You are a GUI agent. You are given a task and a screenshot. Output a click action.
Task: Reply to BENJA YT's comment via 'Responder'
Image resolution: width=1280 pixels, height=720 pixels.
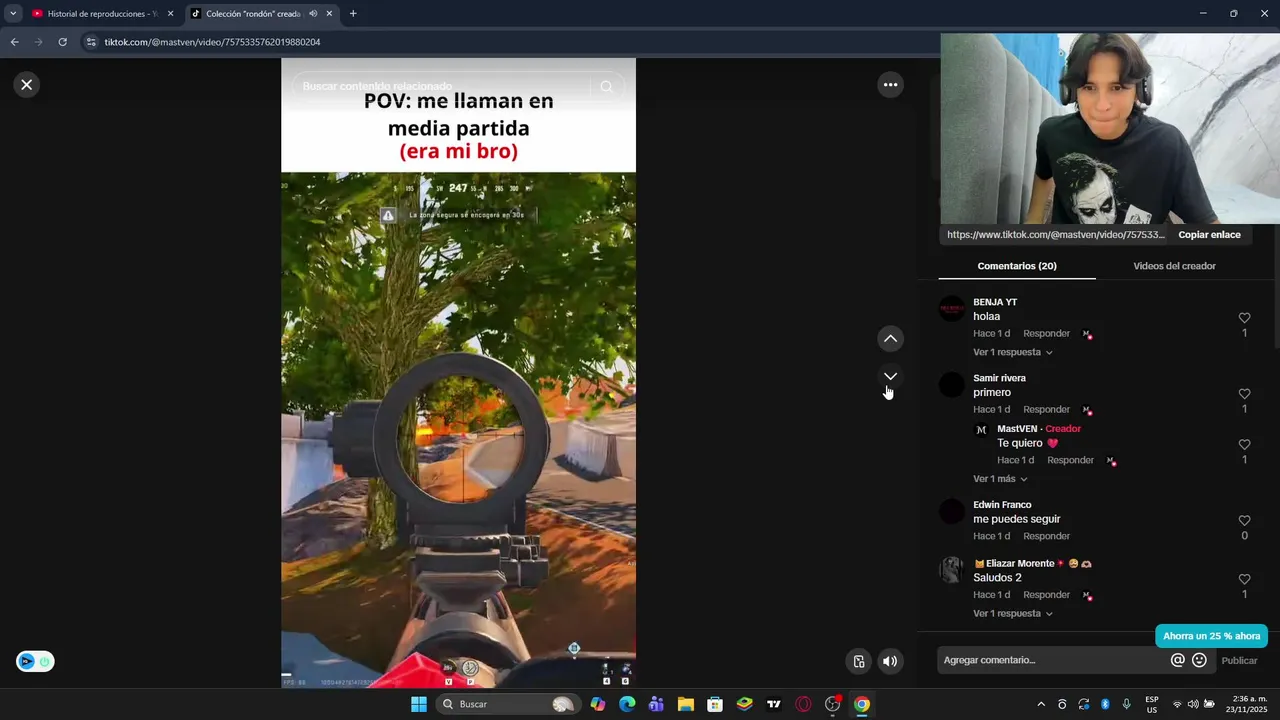(x=1046, y=333)
